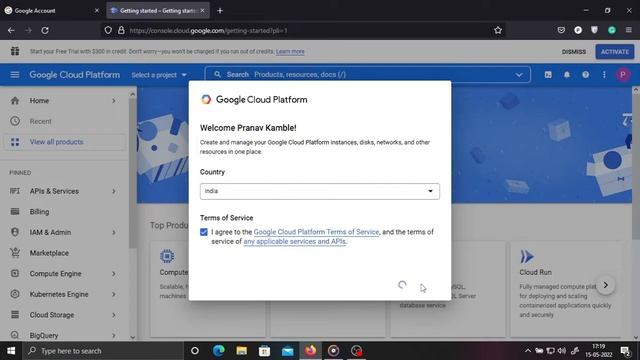Open the taskbar clock and date
640x360 pixels.
599,351
